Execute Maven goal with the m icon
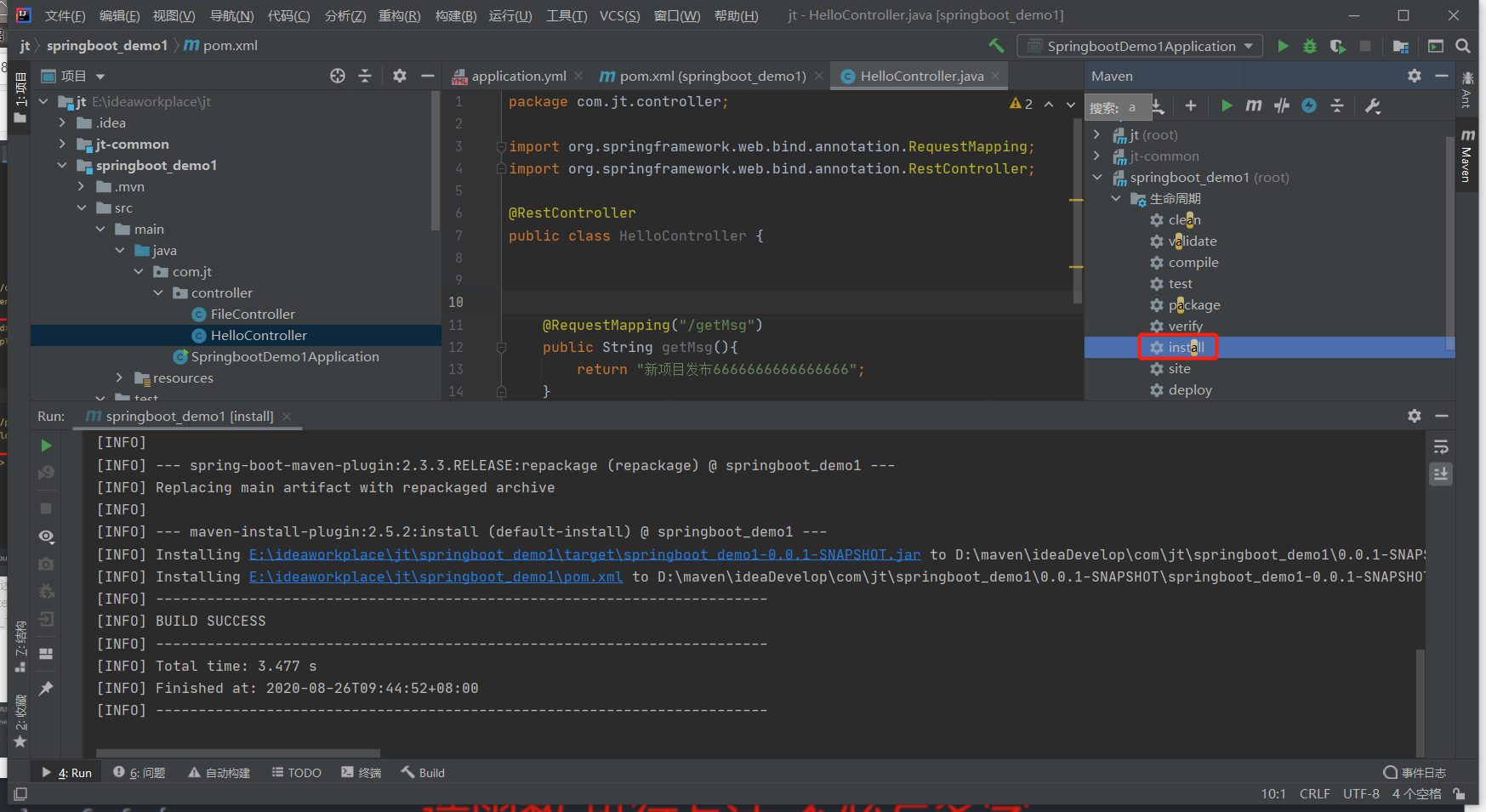The height and width of the screenshot is (812, 1486). click(x=1254, y=105)
